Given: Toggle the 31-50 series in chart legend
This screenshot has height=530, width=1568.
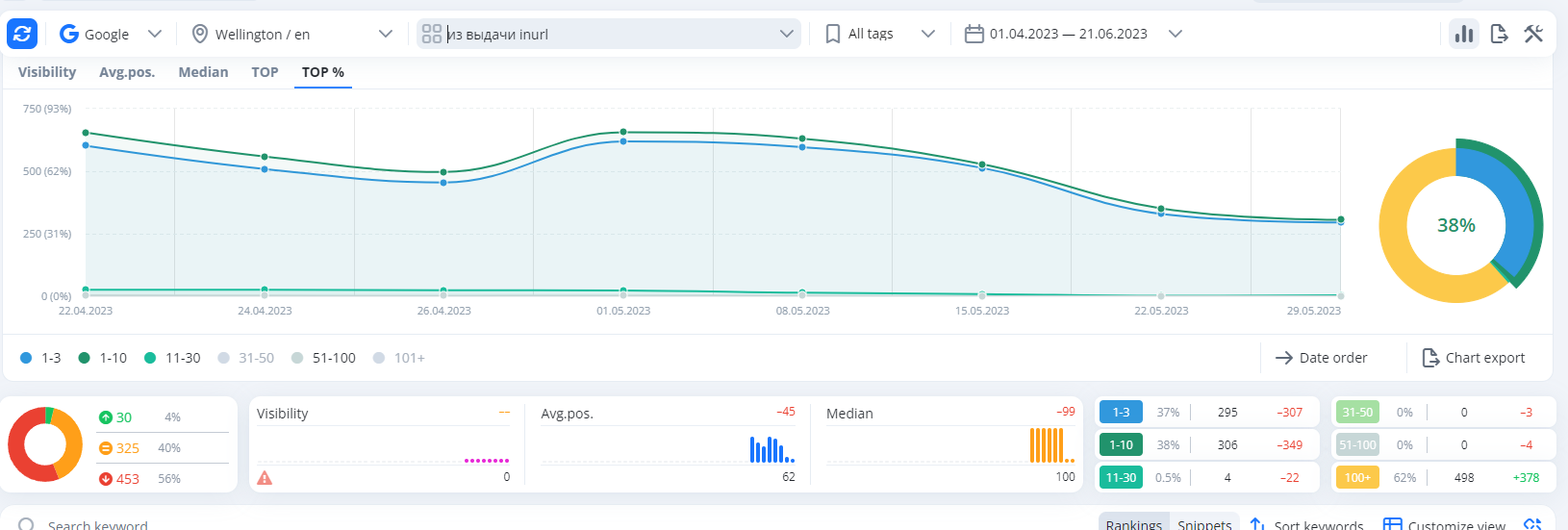Looking at the screenshot, I should pos(246,358).
